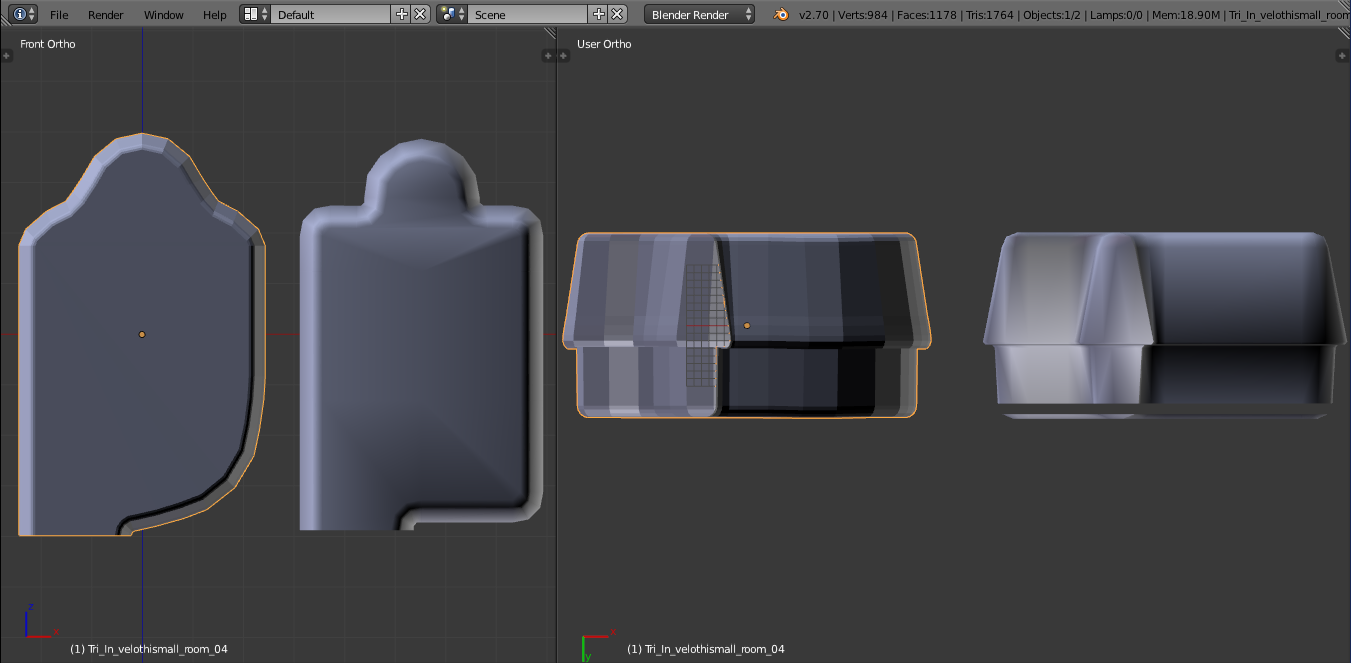
Task: Open the Render menu
Action: coord(106,14)
